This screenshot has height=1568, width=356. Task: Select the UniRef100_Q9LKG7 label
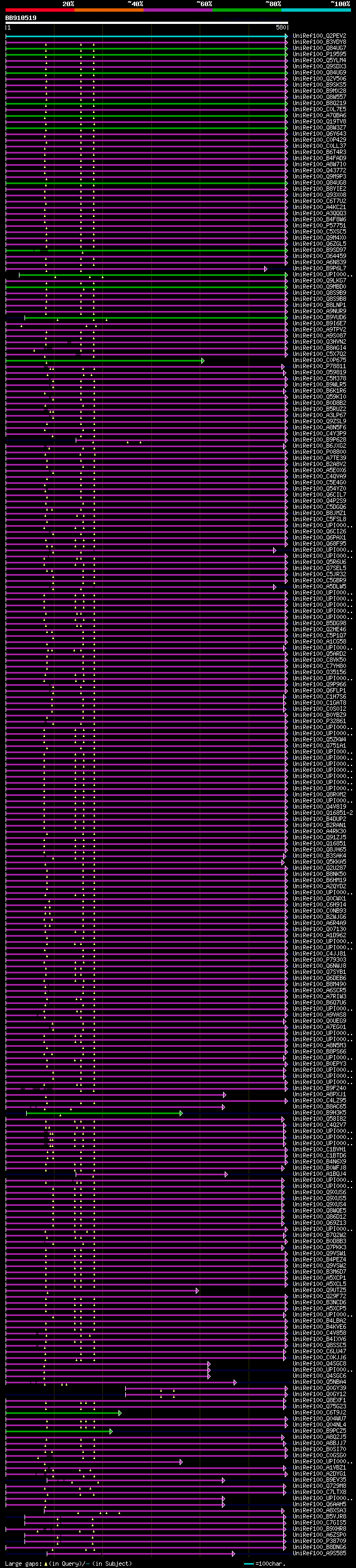pyautogui.click(x=319, y=280)
